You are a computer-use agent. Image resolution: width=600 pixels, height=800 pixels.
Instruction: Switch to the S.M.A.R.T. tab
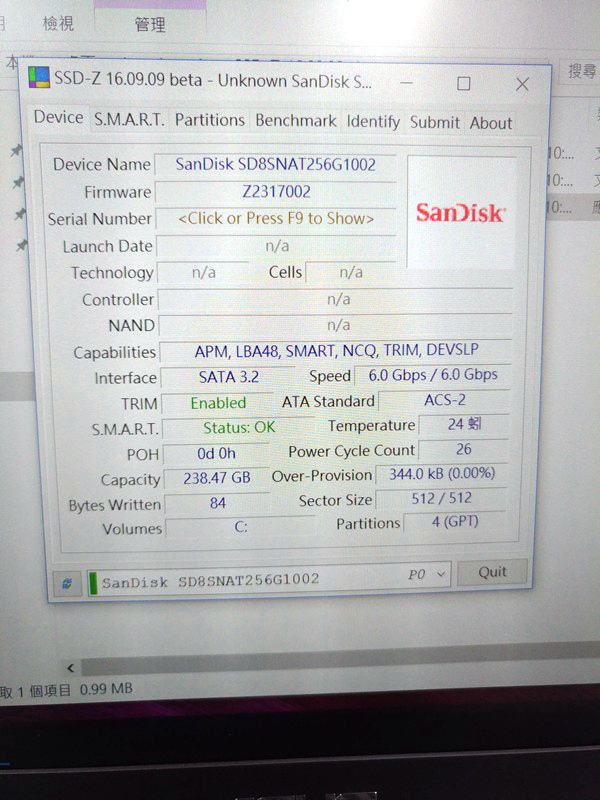(129, 120)
